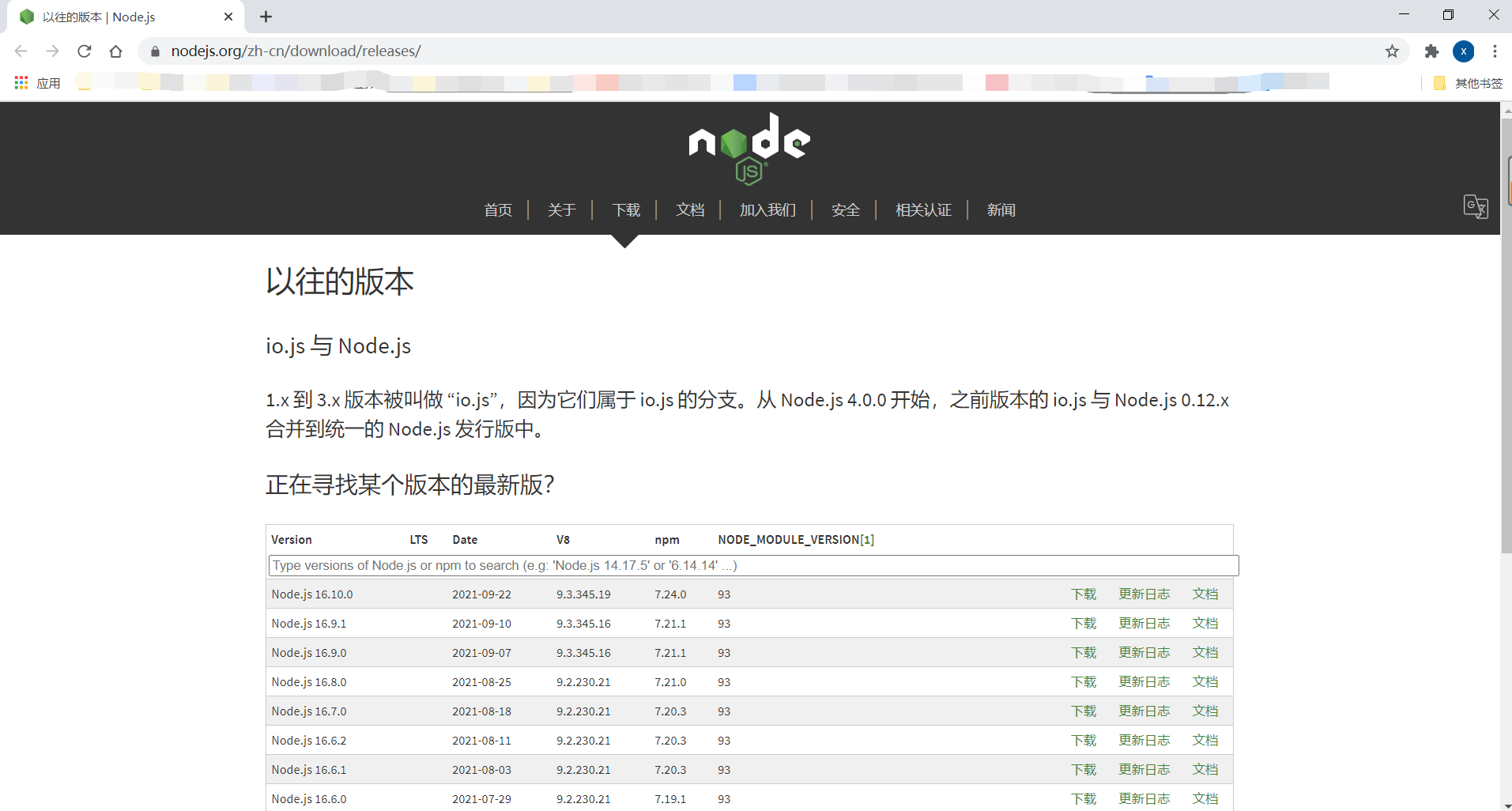Viewport: 1512px width, 811px height.
Task: Open Chrome three-dot menu
Action: tap(1495, 51)
